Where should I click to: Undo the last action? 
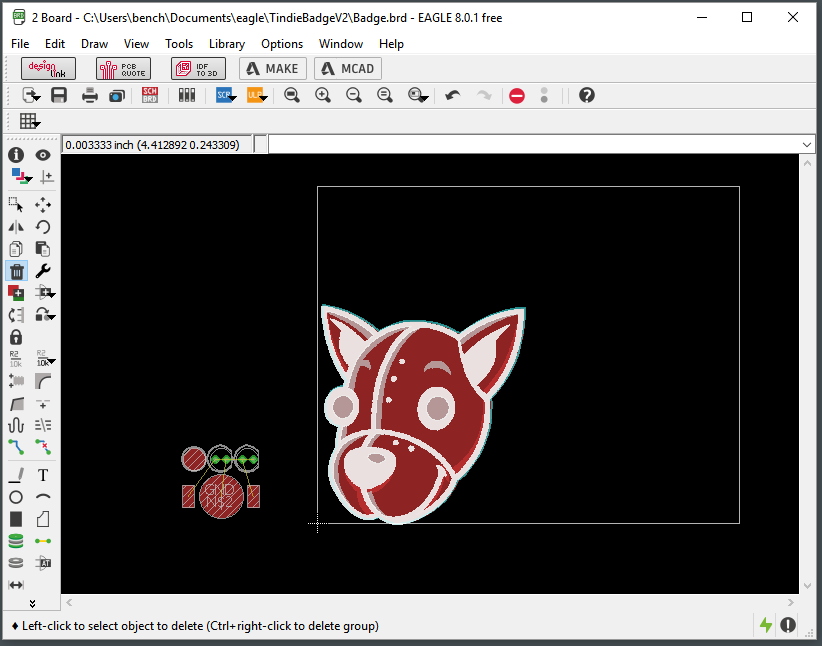[452, 94]
